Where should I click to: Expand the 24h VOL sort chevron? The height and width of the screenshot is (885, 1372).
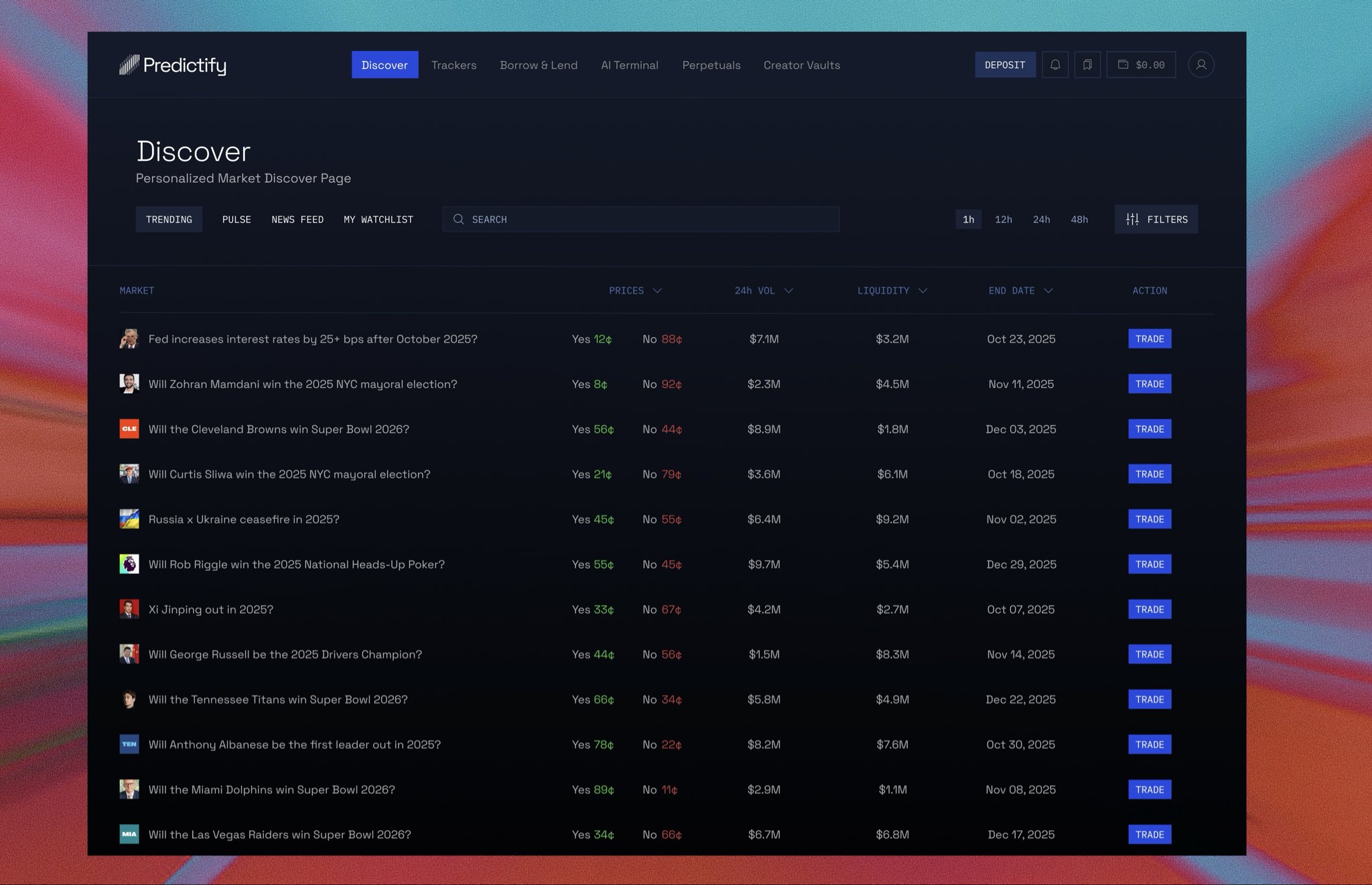click(789, 291)
